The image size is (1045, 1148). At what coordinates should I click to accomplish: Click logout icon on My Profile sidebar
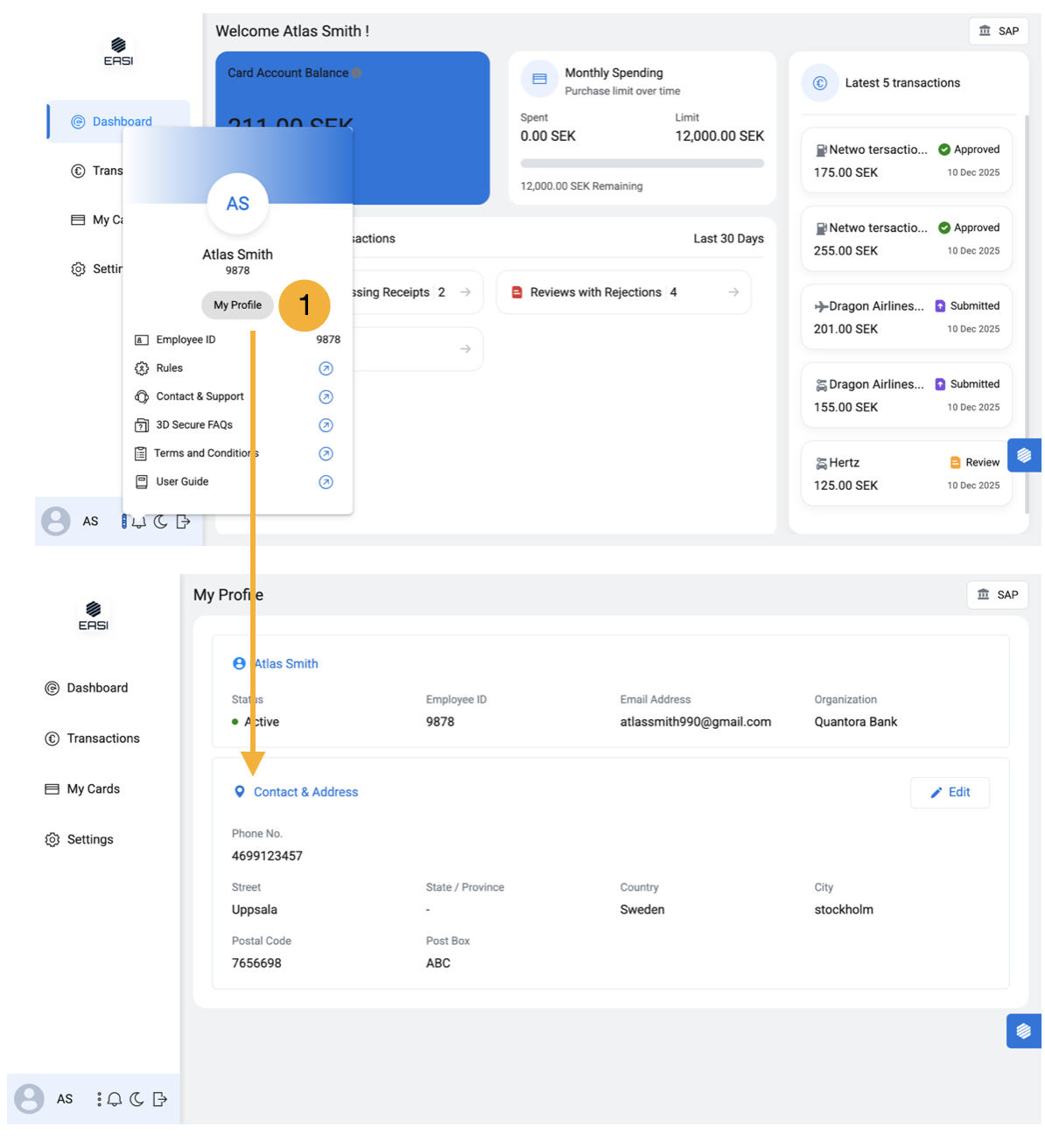(x=159, y=1099)
